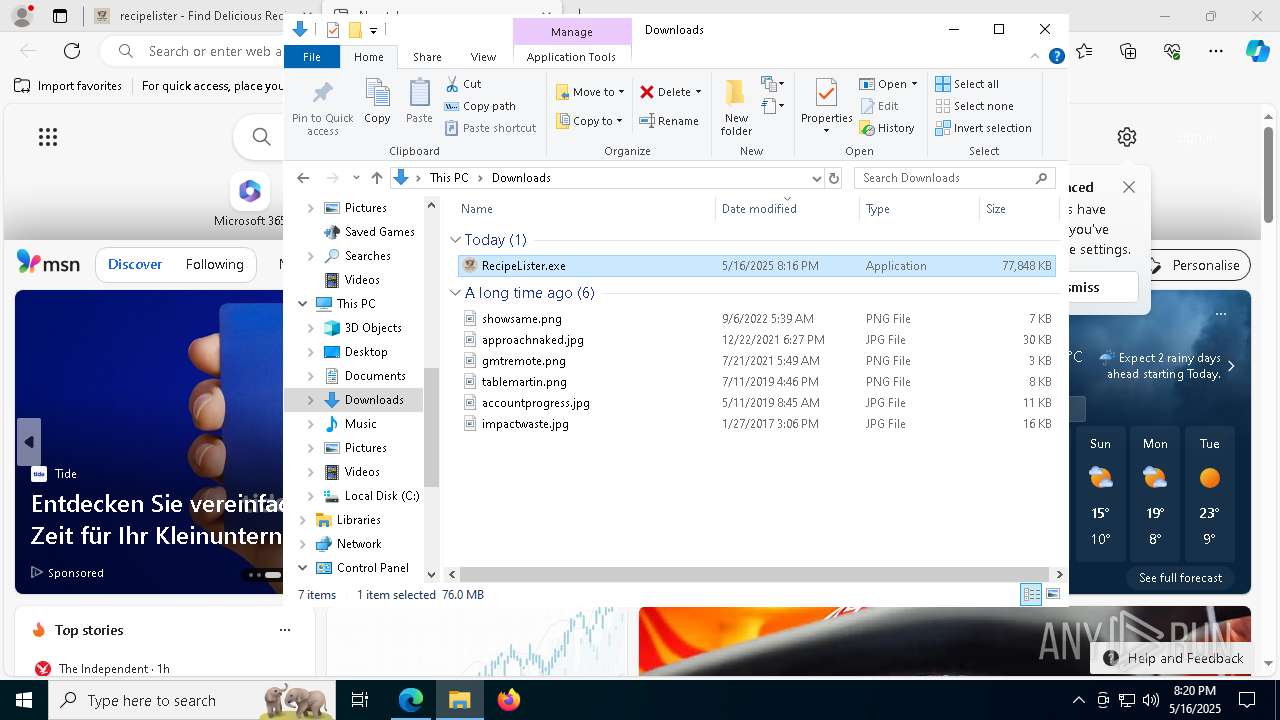Viewport: 1280px width, 720px height.
Task: Select approachnaked.jpg file
Action: (x=755, y=340)
